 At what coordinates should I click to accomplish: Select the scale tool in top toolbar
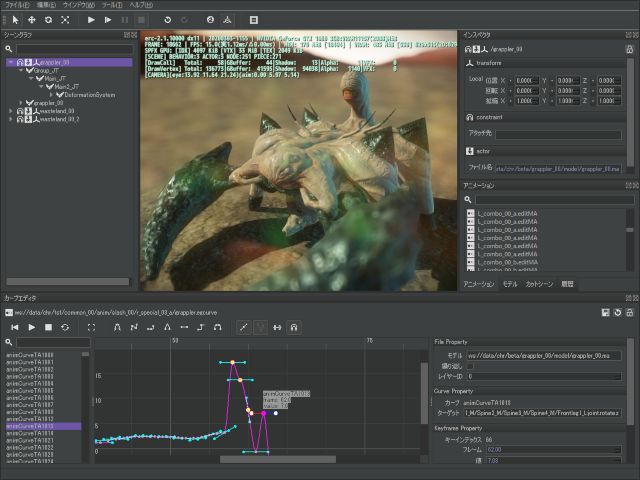[x=65, y=19]
